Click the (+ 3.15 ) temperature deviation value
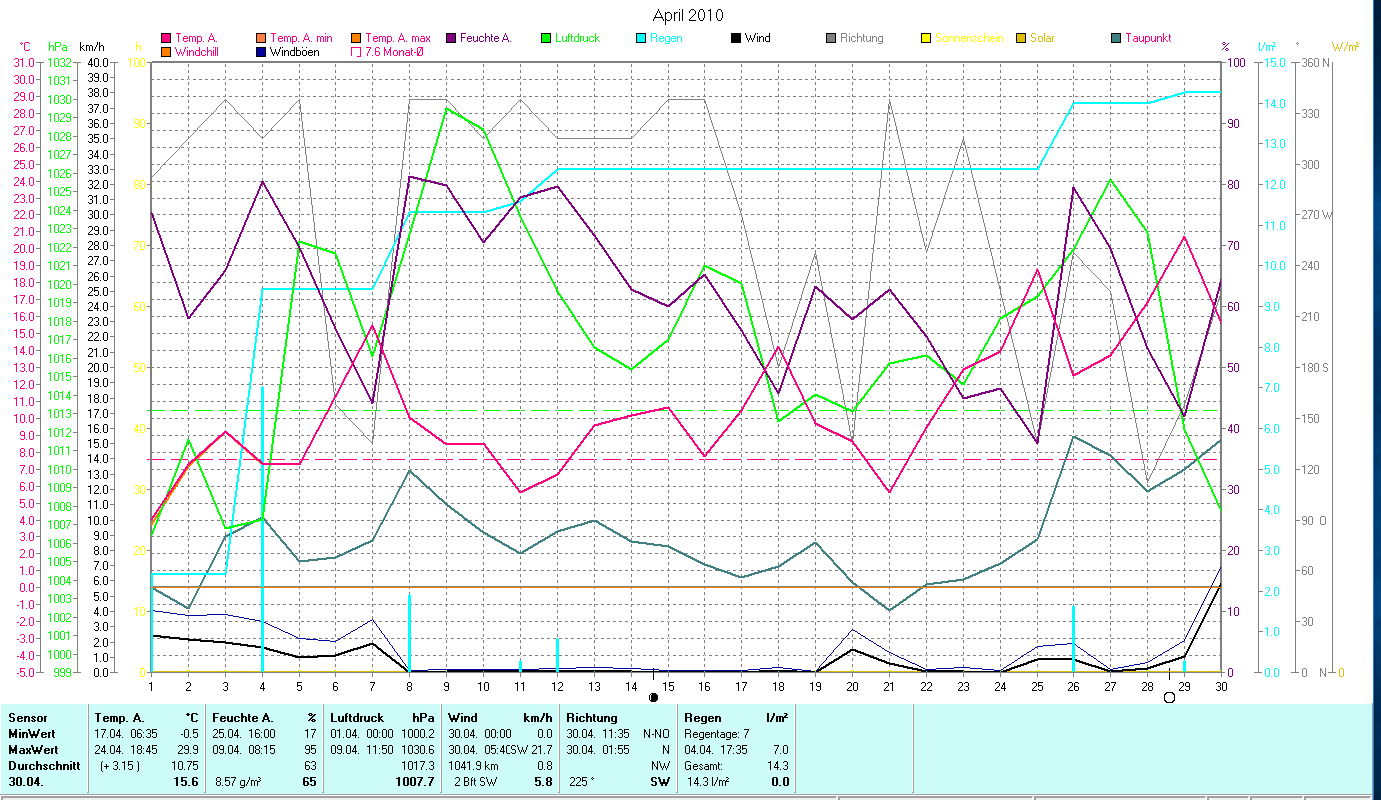The height and width of the screenshot is (800, 1381). click(121, 766)
